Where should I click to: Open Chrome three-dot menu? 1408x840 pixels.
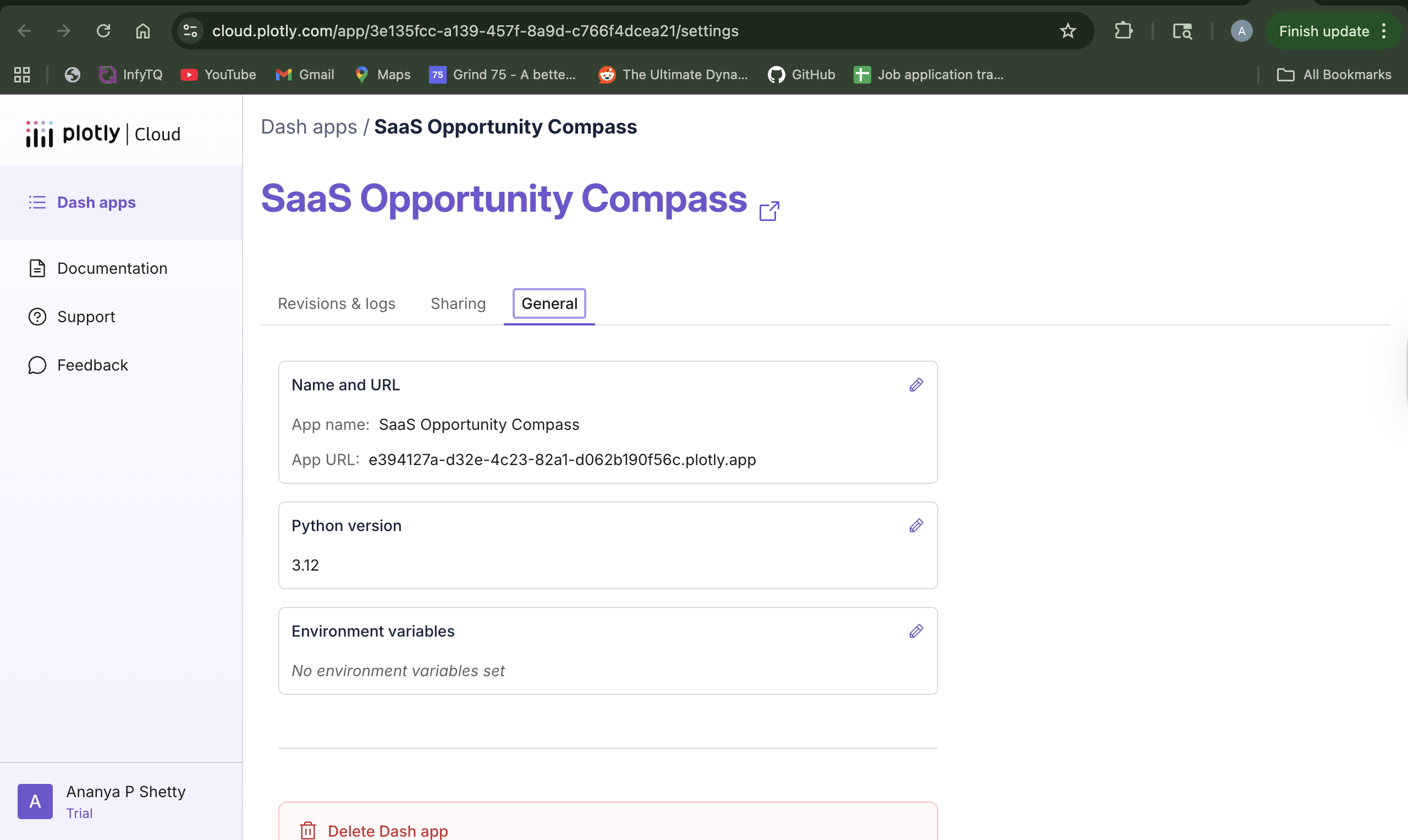pyautogui.click(x=1384, y=31)
